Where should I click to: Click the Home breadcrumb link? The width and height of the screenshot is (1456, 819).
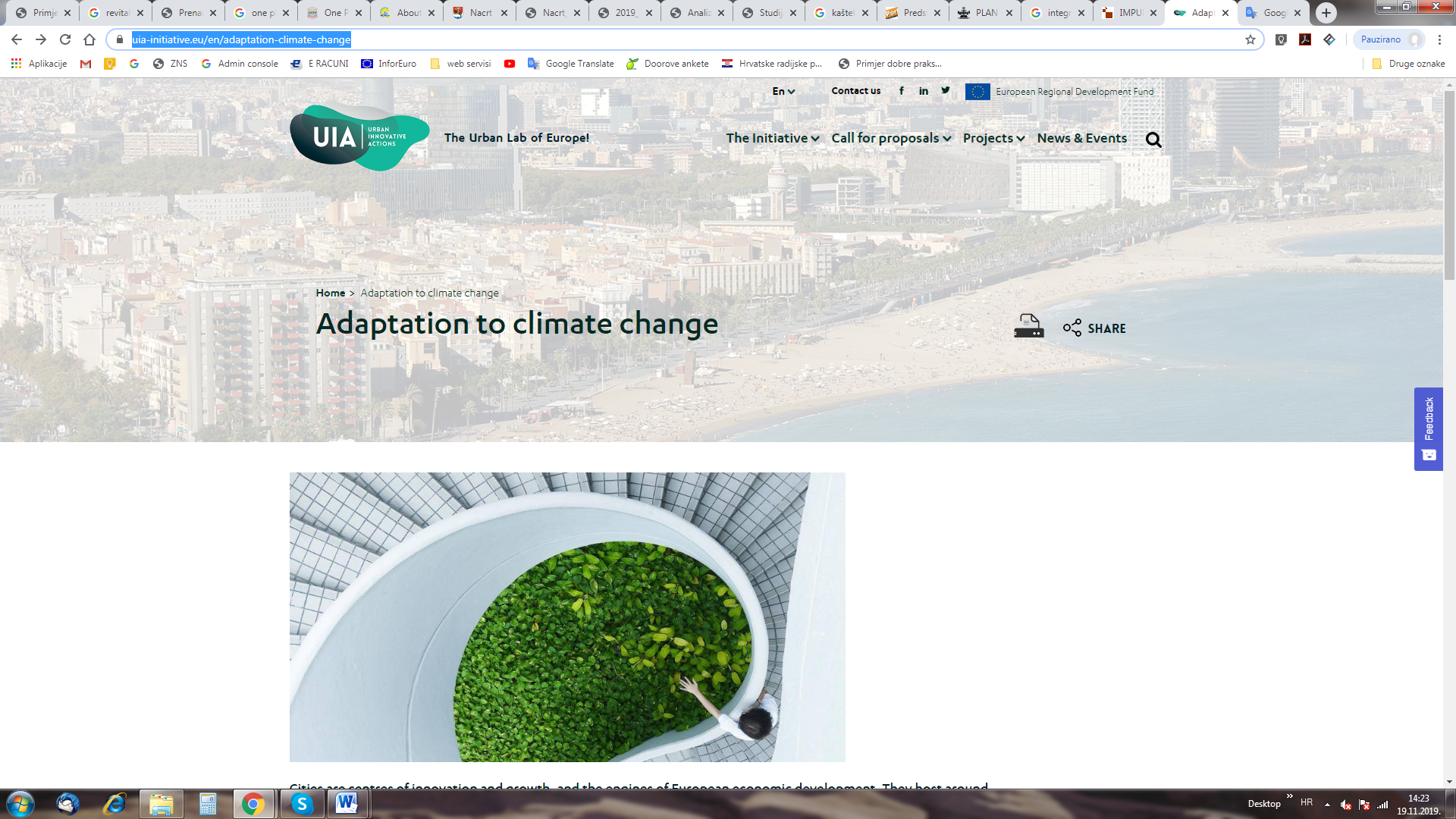coord(331,293)
